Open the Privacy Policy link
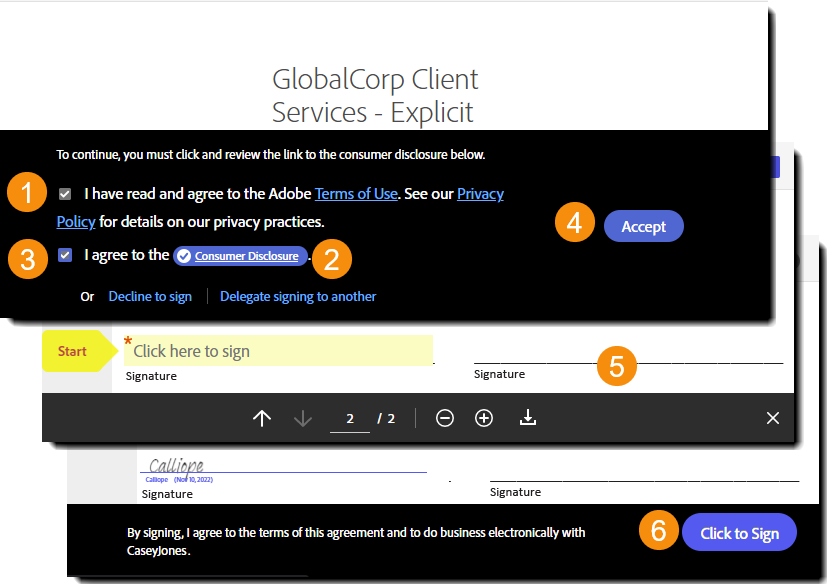The image size is (827, 584). point(480,194)
